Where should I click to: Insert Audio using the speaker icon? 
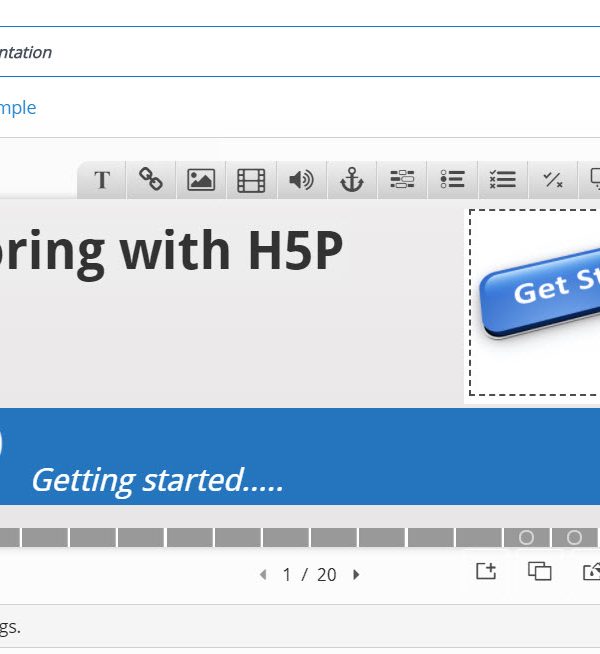coord(301,180)
